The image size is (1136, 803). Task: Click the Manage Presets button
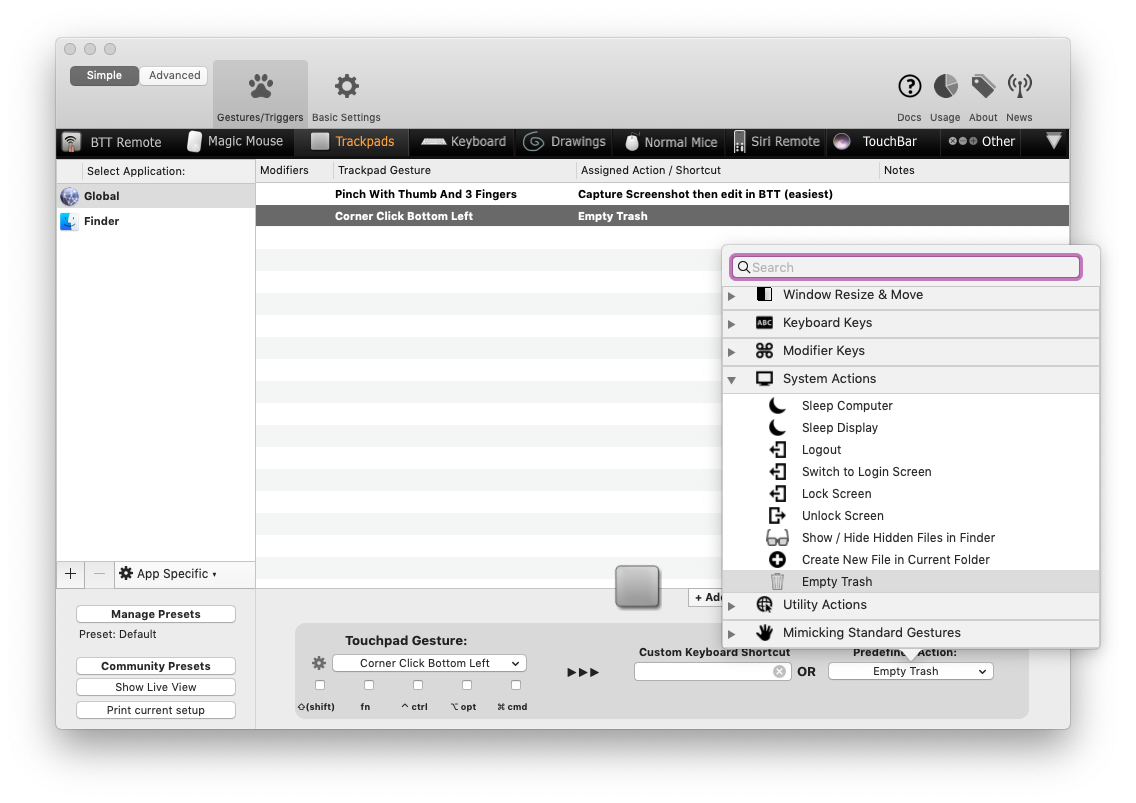[x=156, y=614]
